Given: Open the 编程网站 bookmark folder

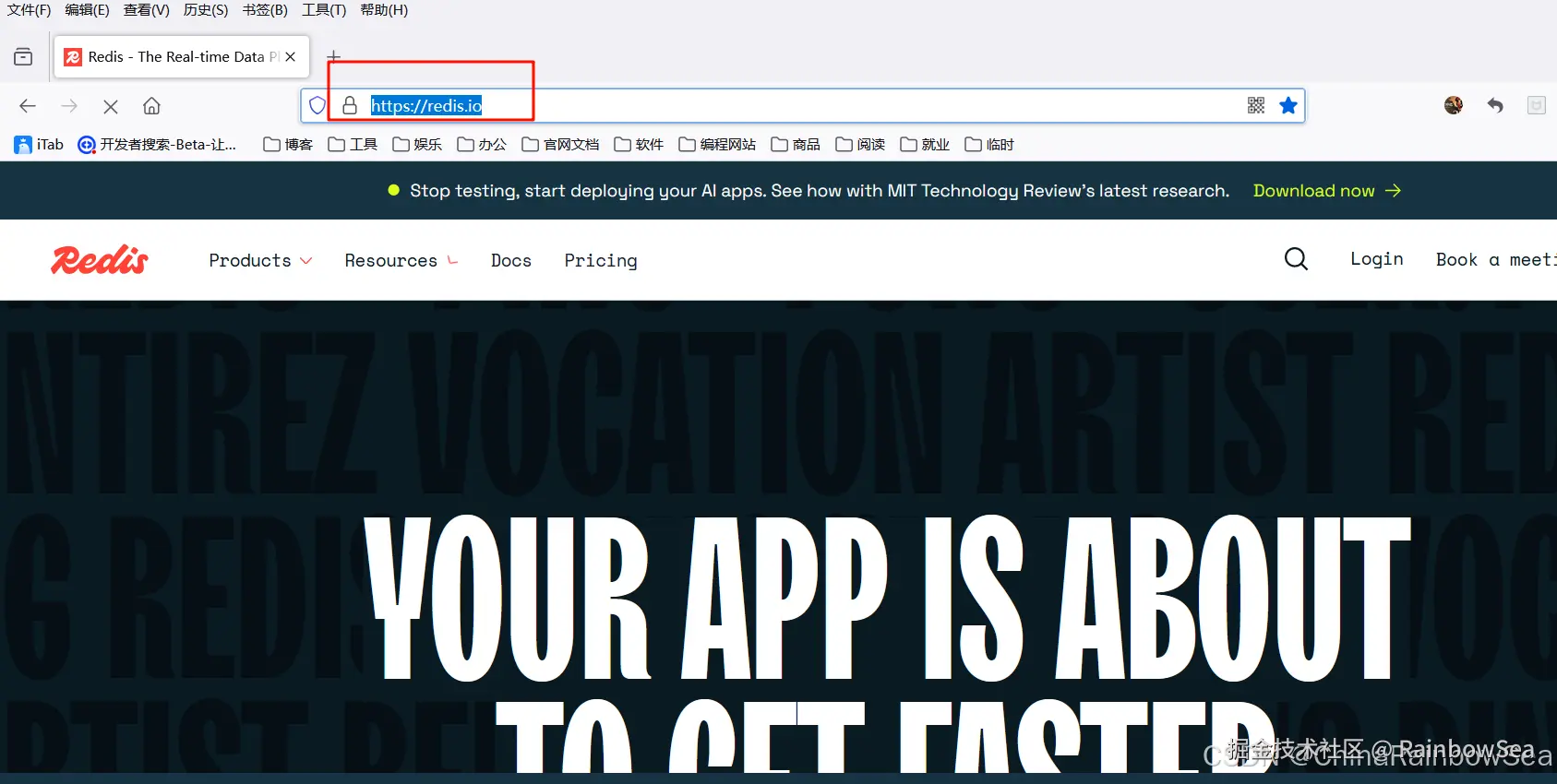Looking at the screenshot, I should (x=717, y=145).
